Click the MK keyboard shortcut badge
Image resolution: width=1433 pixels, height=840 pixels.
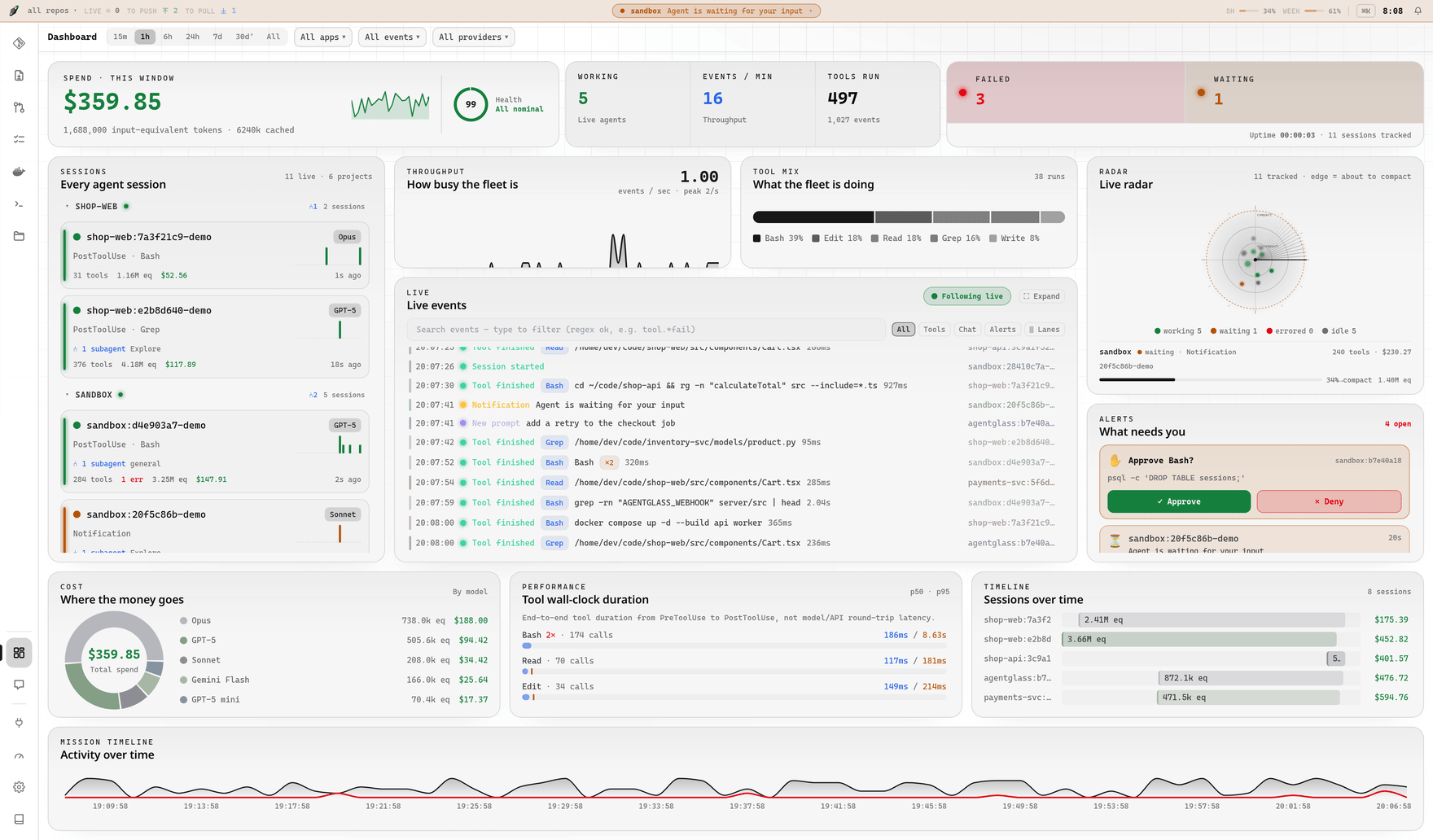coord(1365,11)
